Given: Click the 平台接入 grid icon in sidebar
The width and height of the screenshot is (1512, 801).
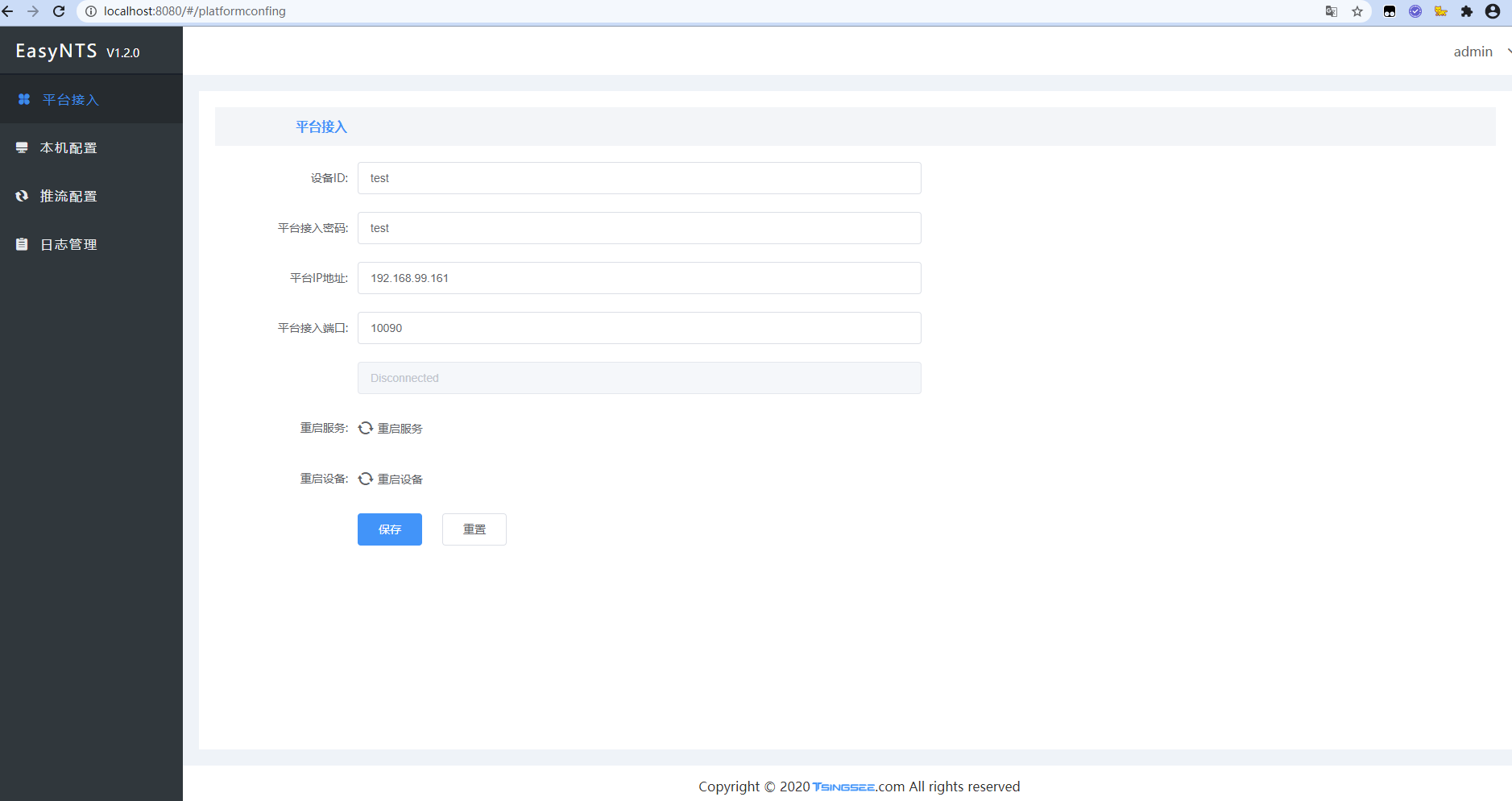Looking at the screenshot, I should 24,99.
